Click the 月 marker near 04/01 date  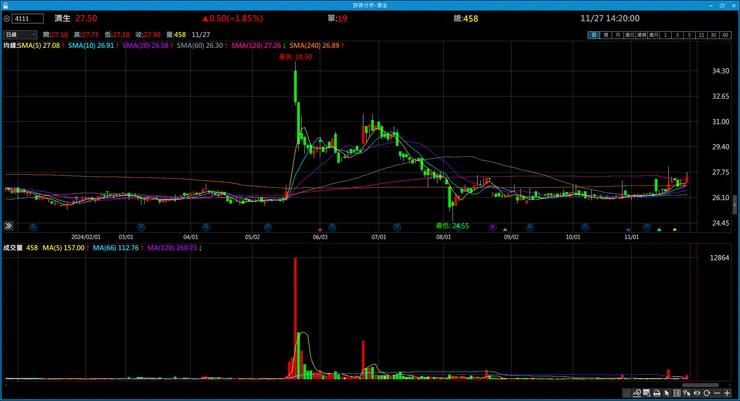click(206, 227)
